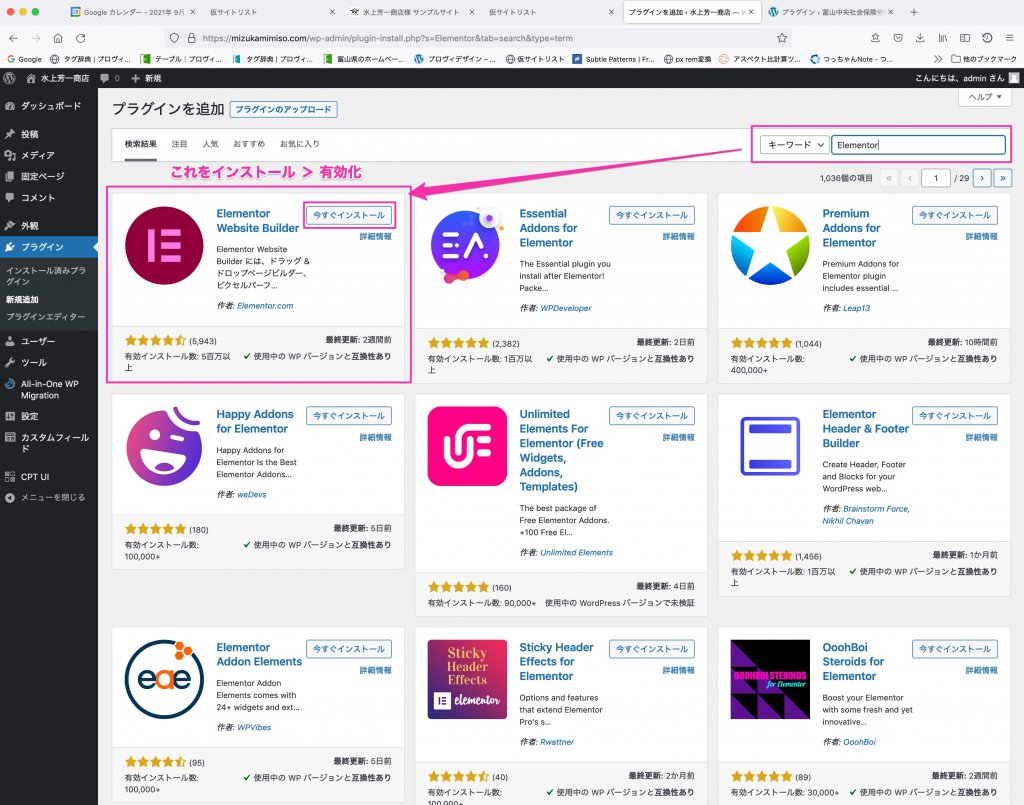Click the WordPress logo in admin bar
The image size is (1024, 805).
[9, 77]
